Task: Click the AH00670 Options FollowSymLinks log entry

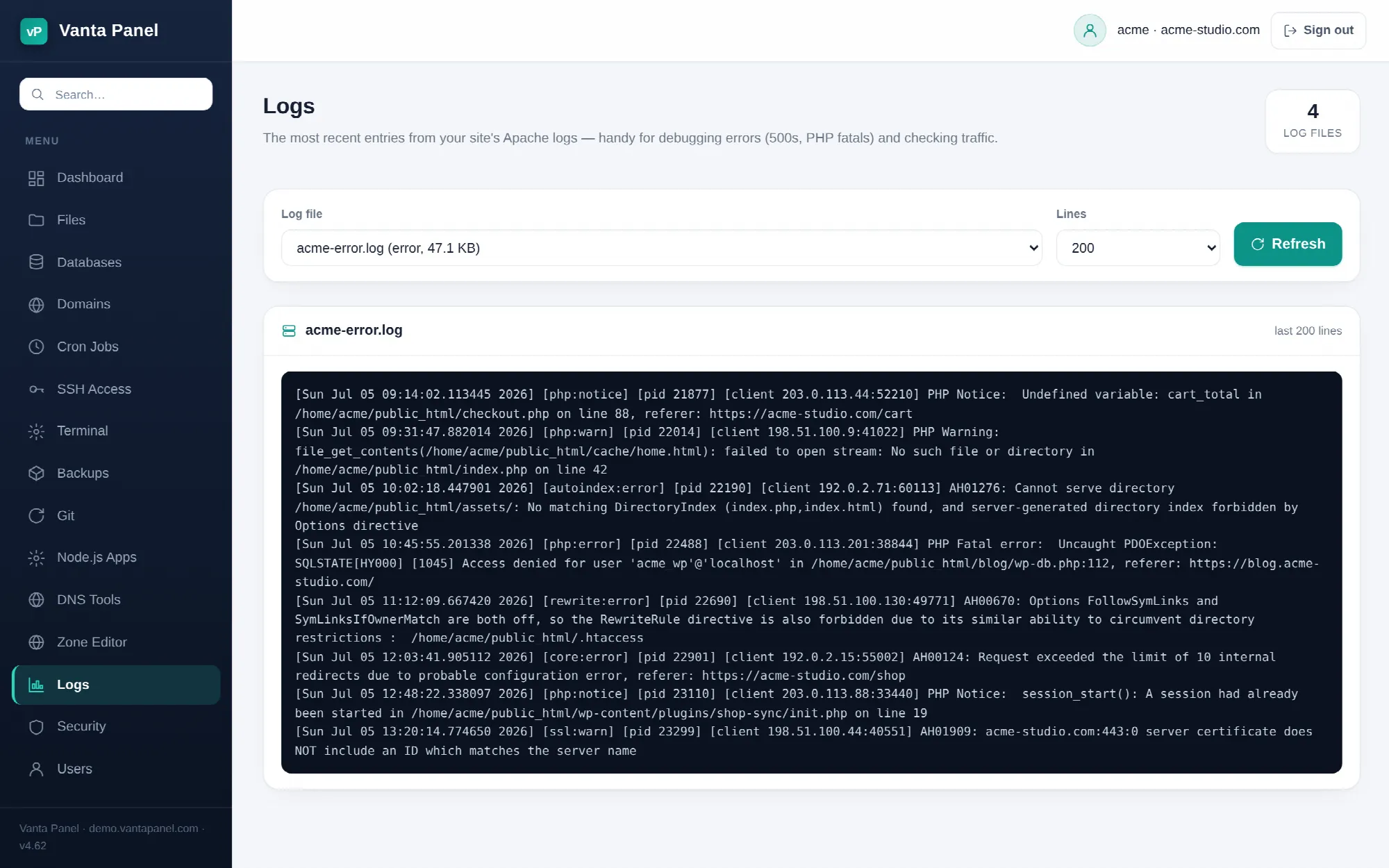Action: (x=774, y=619)
